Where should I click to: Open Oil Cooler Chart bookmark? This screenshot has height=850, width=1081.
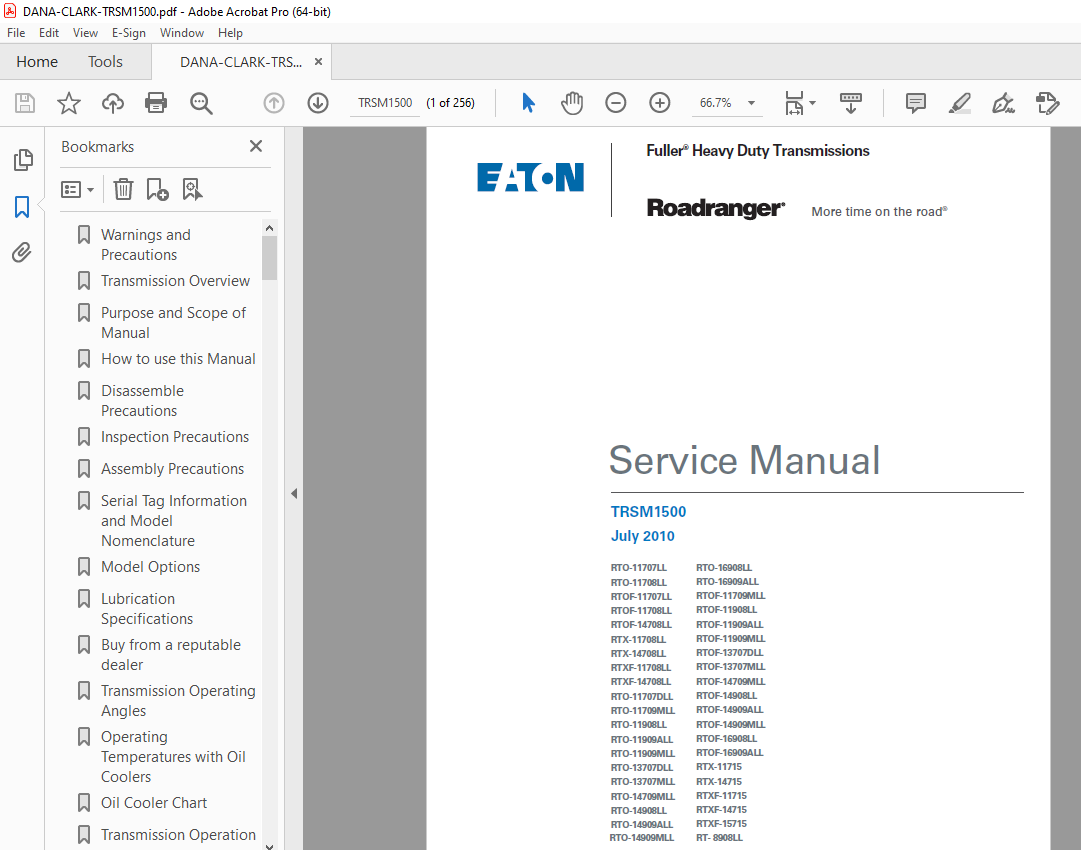point(154,802)
